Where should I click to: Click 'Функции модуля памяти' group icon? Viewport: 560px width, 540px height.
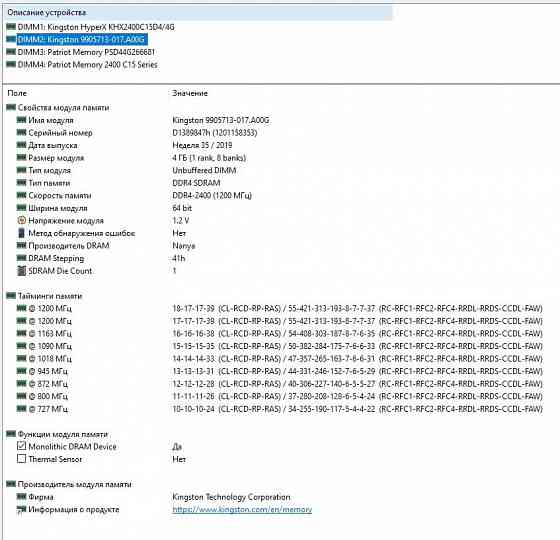(x=11, y=434)
